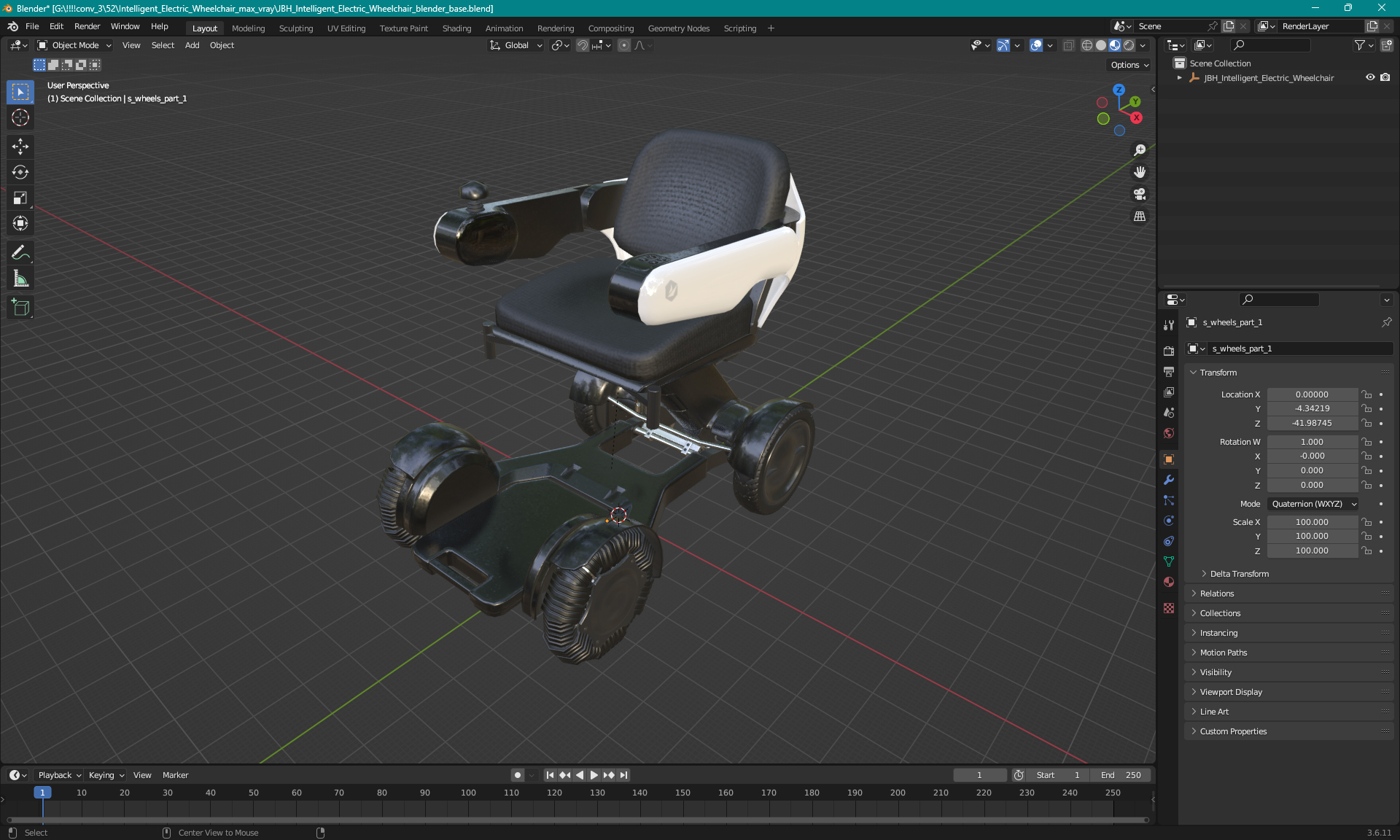Select the Move tool in toolbar

[x=22, y=146]
